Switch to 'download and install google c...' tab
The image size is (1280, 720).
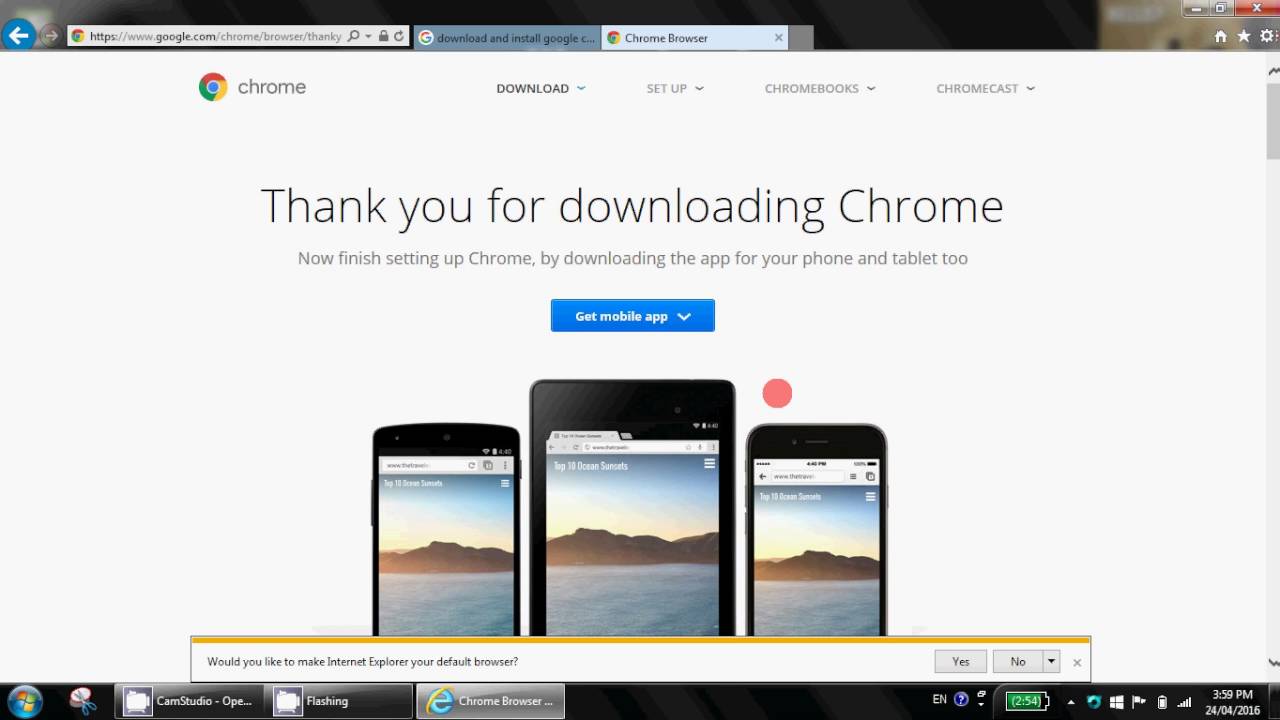coord(507,38)
